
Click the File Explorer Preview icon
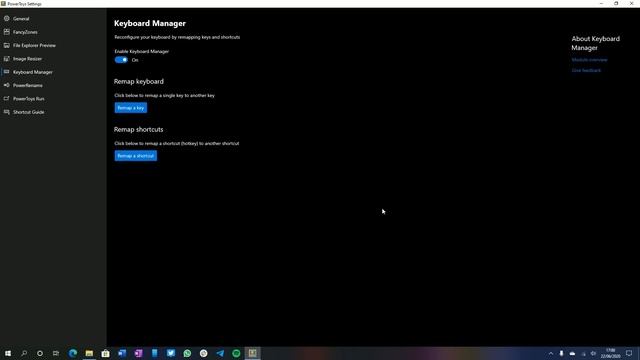(x=7, y=45)
